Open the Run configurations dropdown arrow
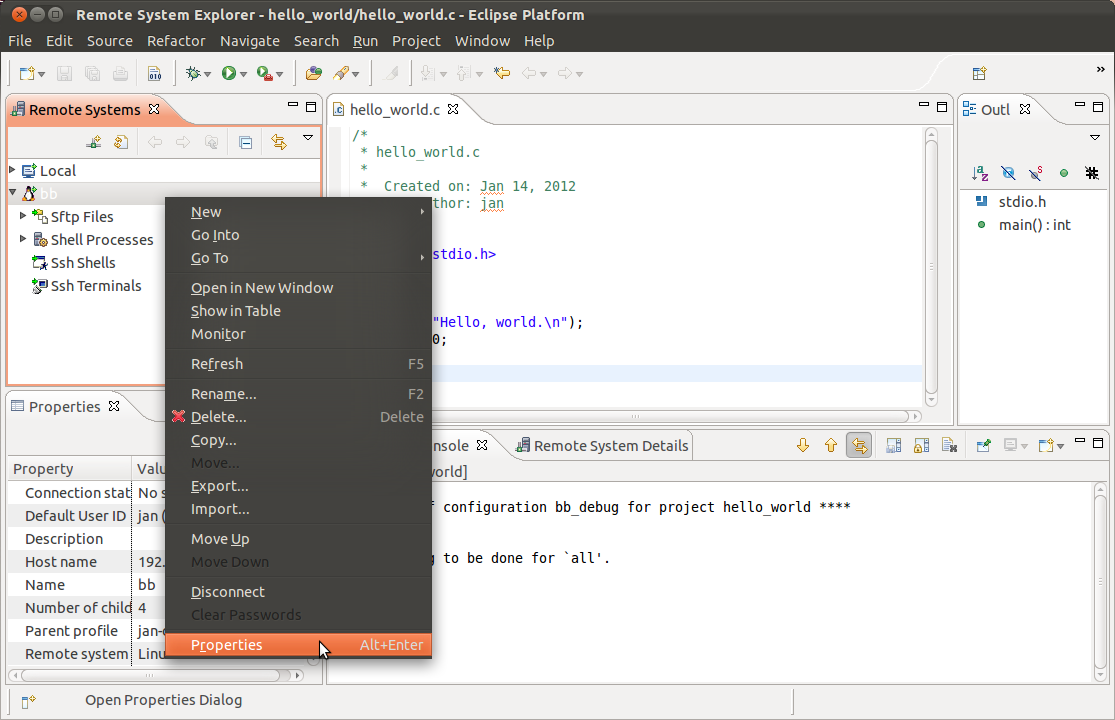 [x=243, y=74]
